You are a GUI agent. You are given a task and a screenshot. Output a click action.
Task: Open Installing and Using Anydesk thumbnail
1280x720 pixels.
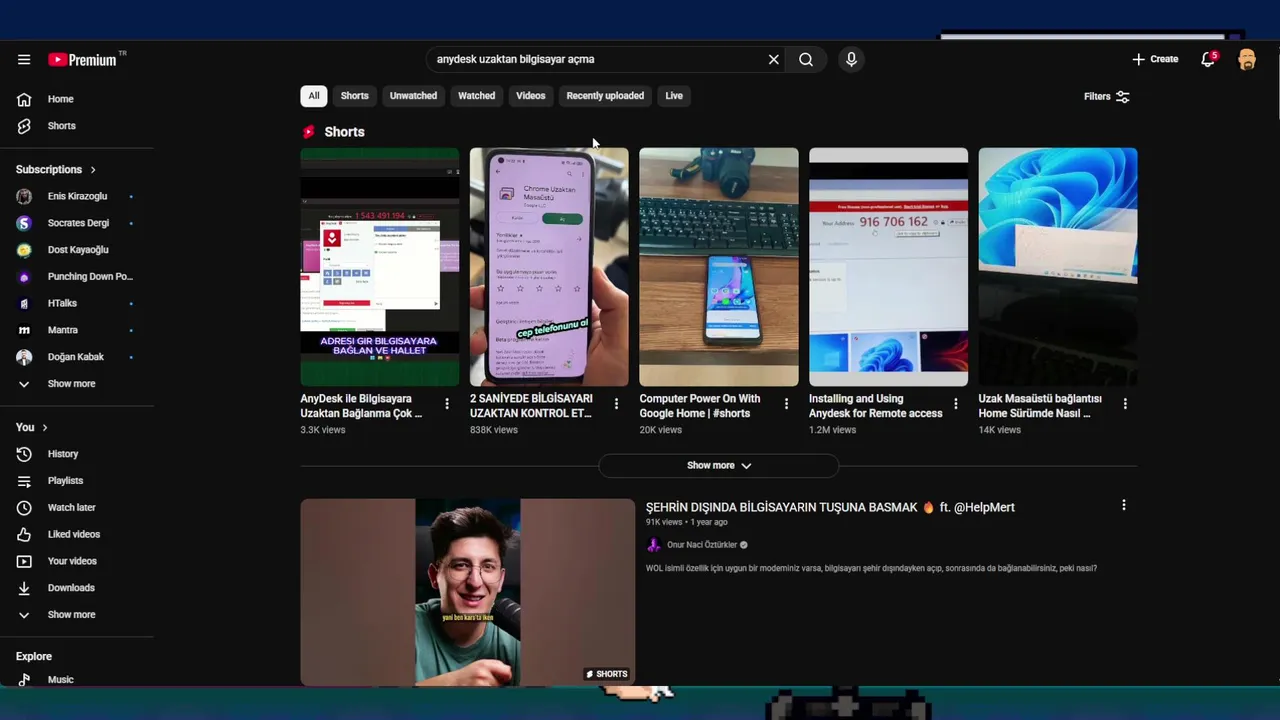tap(888, 267)
